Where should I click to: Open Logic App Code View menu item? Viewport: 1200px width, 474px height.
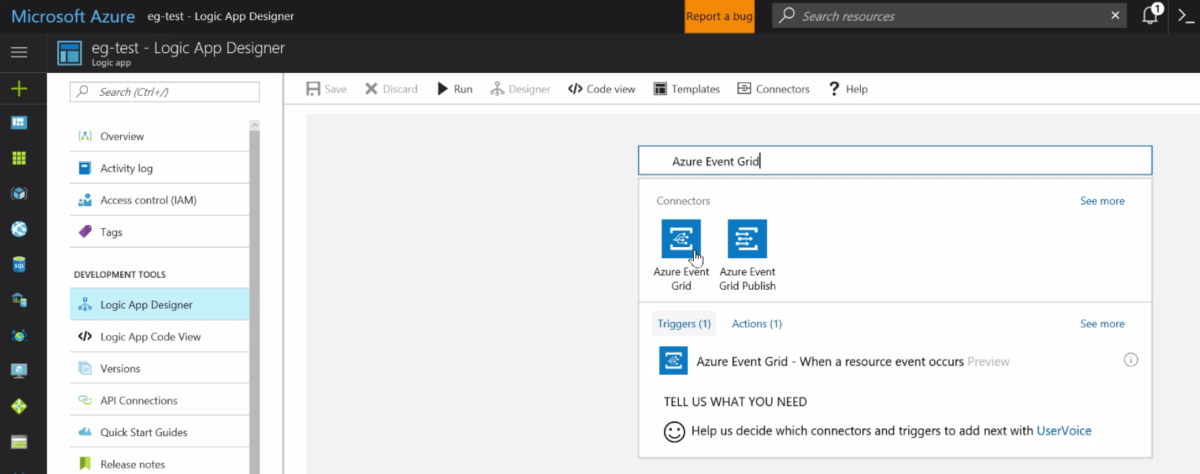pos(150,337)
